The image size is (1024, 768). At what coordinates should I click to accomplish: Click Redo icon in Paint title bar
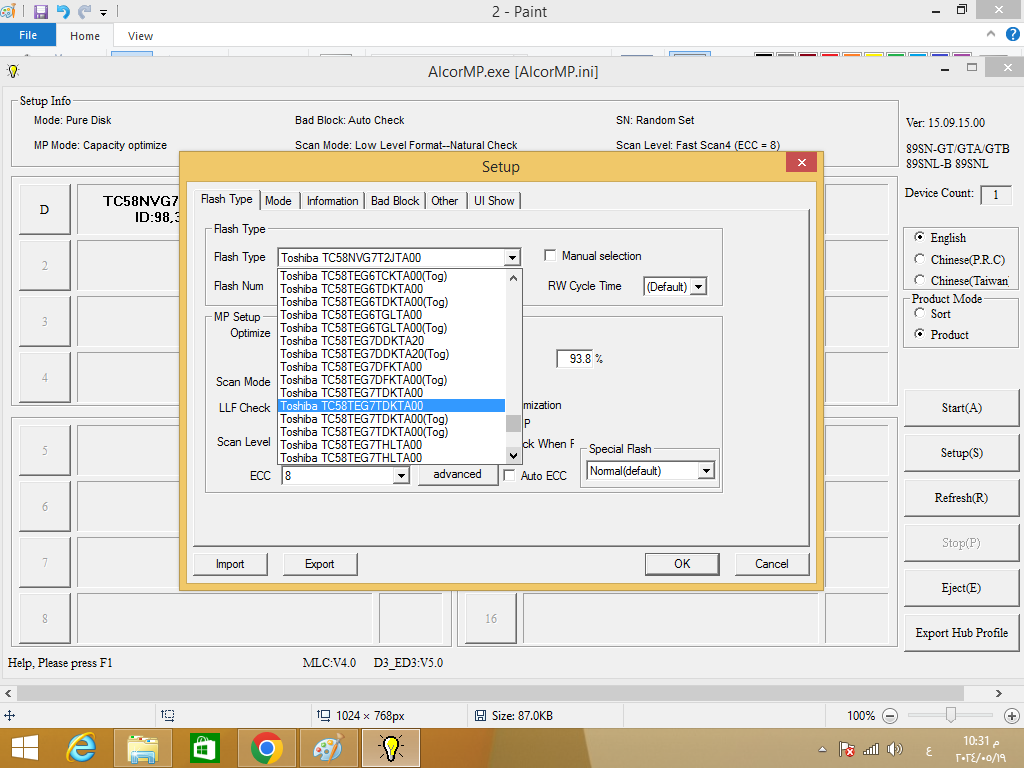tap(84, 11)
